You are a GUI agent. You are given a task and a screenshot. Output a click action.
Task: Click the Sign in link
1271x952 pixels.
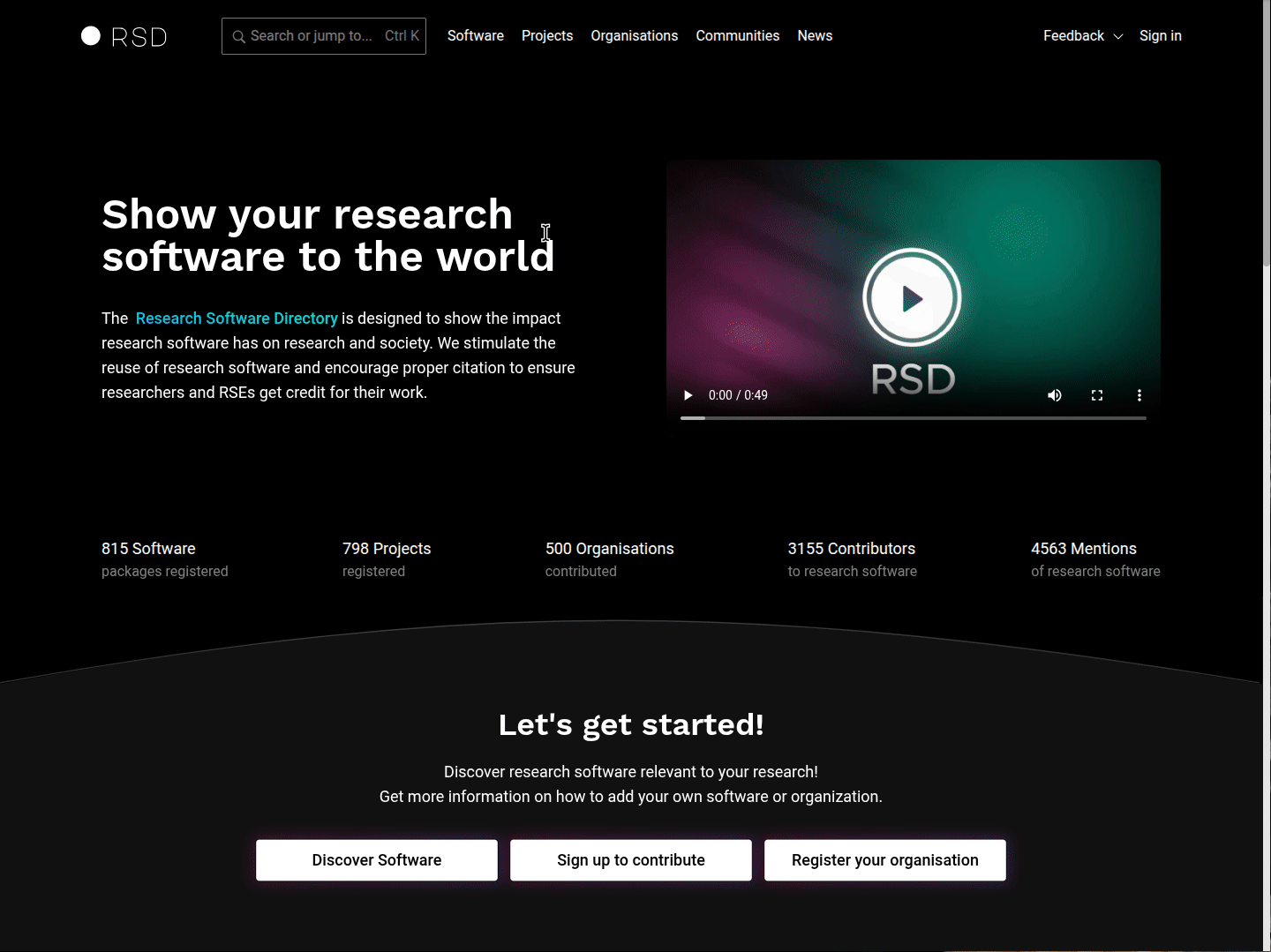(x=1160, y=36)
